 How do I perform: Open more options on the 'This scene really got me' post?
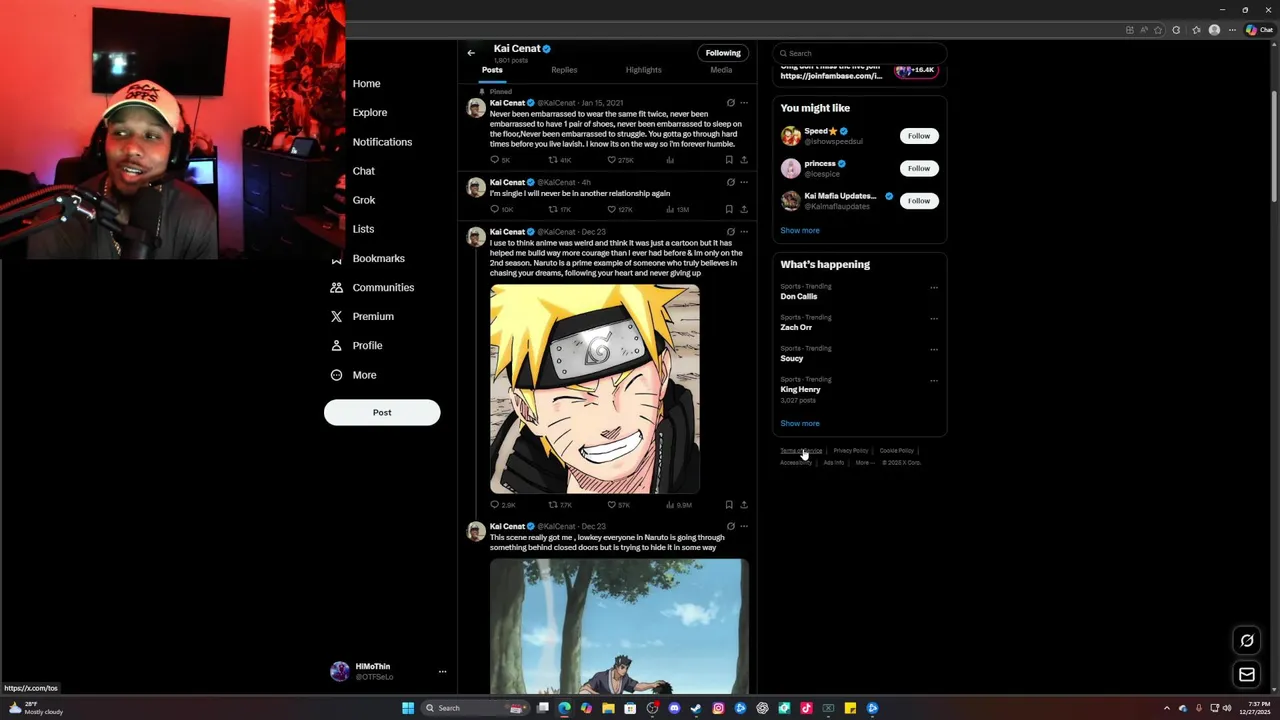[743, 526]
